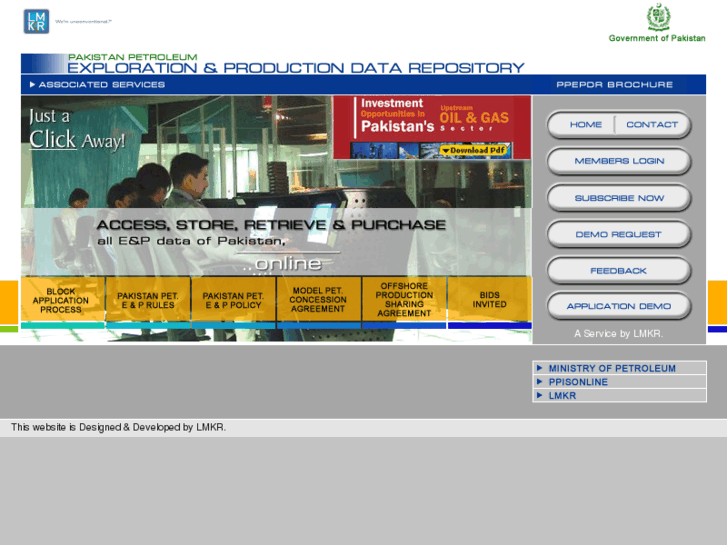Click "A Service by LMKR." text
Screen dimensions: 727x545
619,333
